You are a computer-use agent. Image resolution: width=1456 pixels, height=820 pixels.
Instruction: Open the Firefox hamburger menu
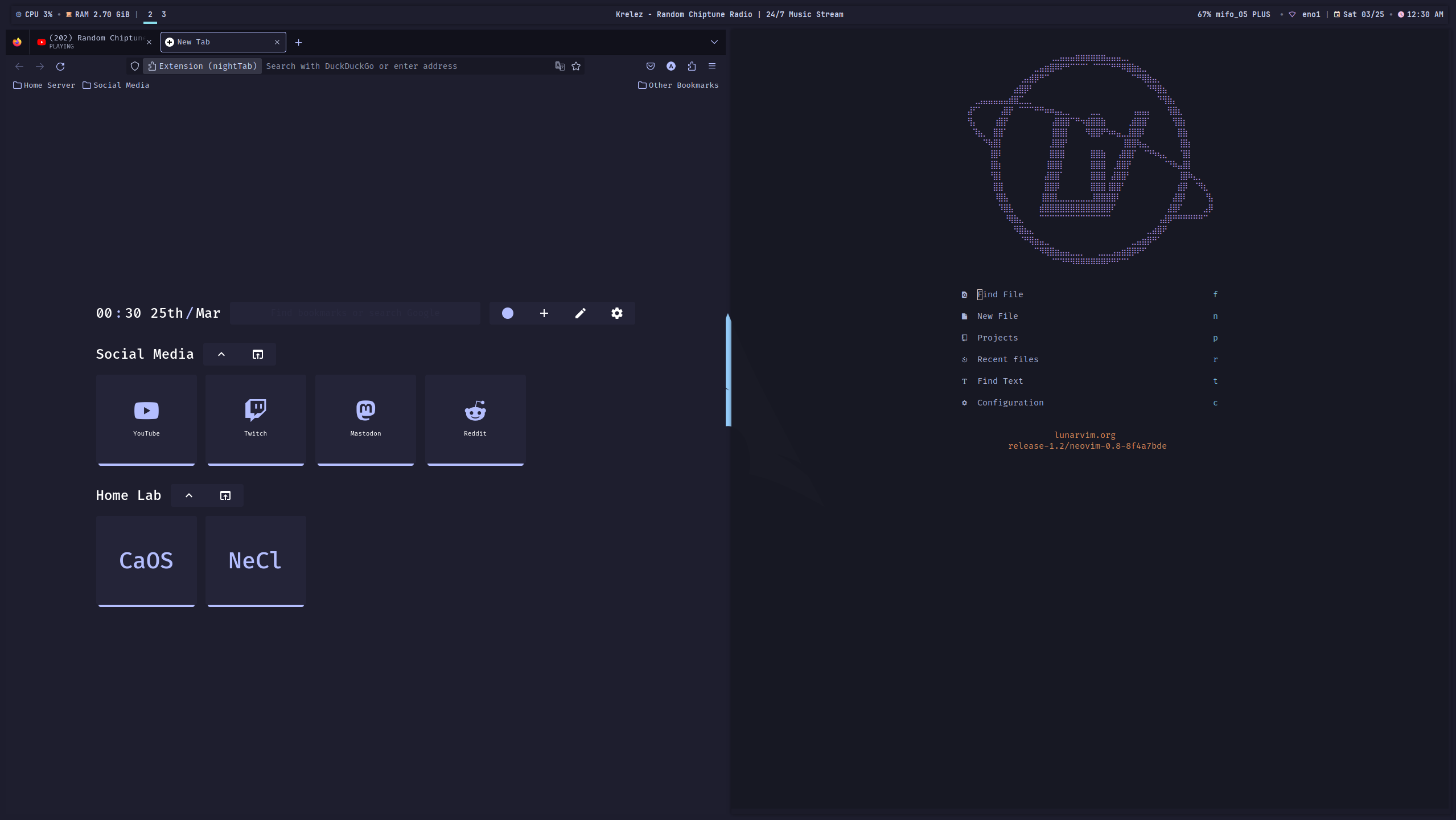point(712,66)
